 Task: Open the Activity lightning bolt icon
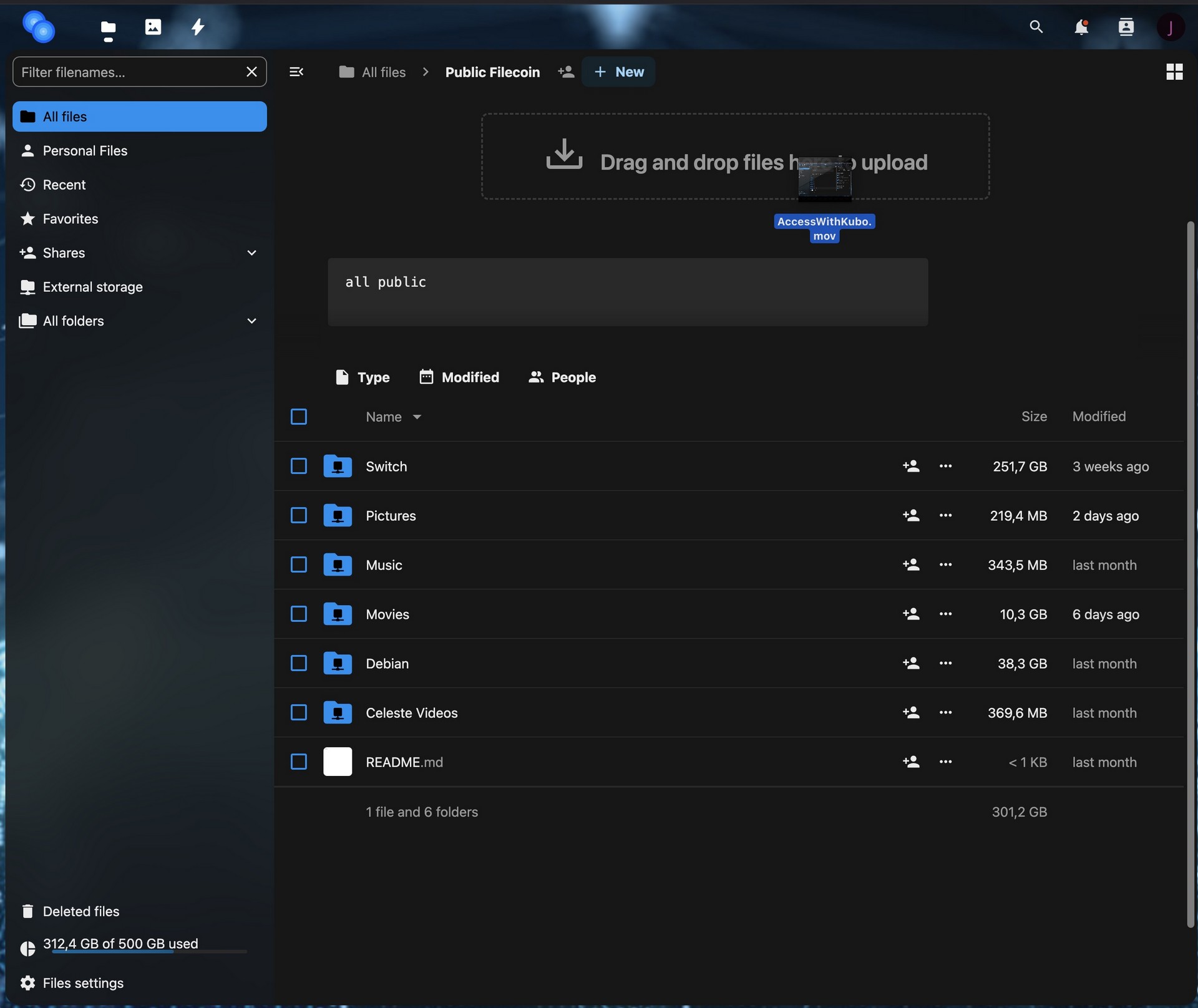coord(198,27)
